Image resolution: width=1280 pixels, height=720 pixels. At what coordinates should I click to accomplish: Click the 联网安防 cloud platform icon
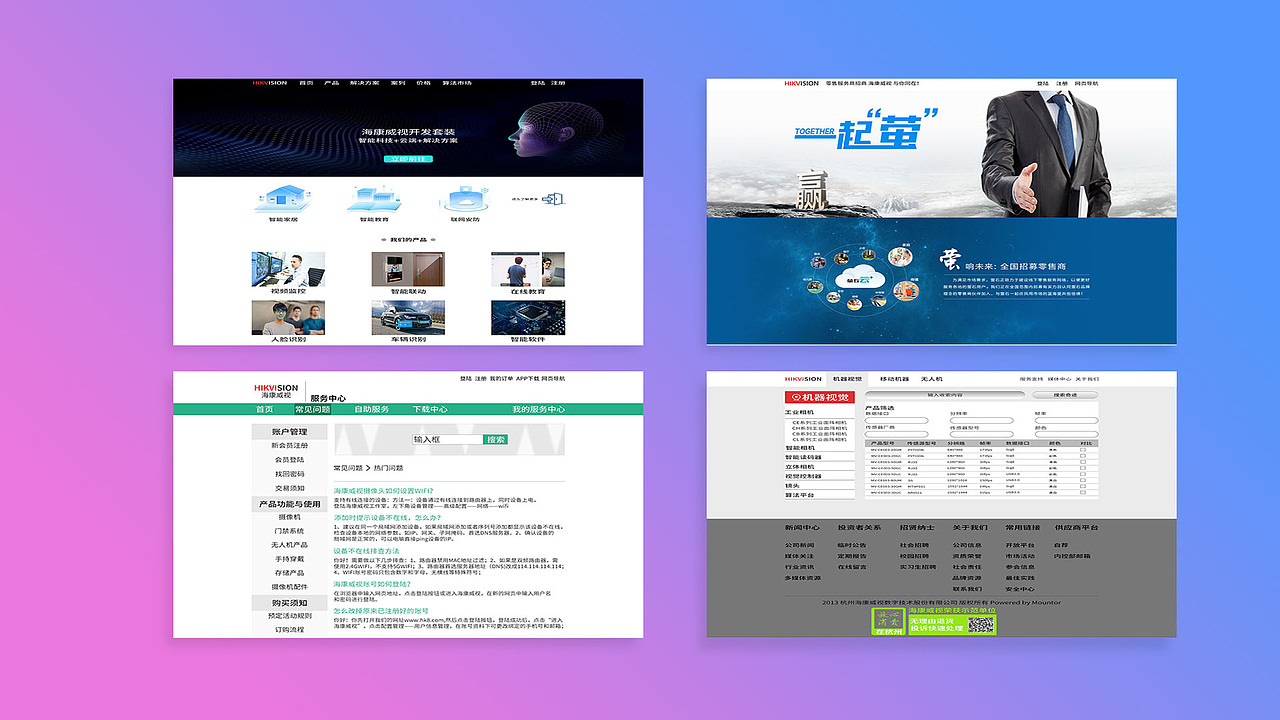465,199
